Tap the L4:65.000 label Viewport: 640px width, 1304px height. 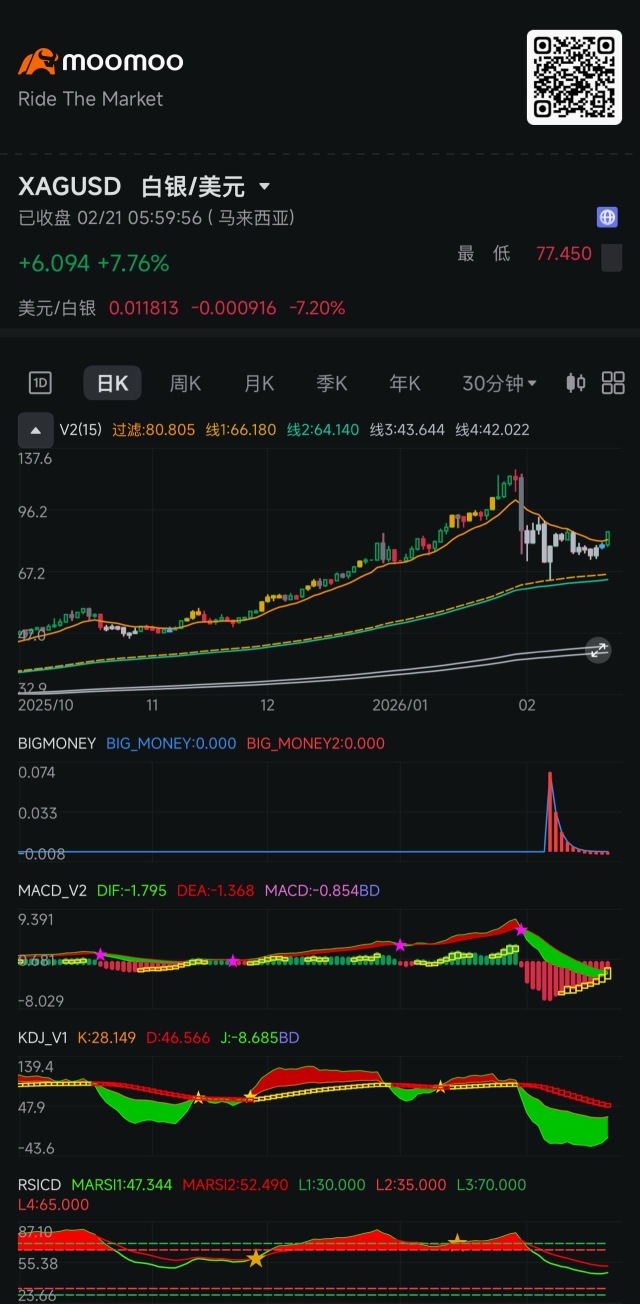[x=54, y=1204]
